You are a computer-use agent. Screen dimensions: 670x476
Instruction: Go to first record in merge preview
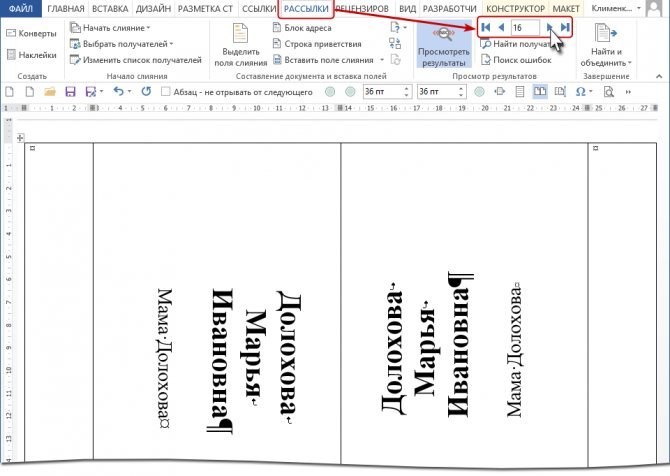[x=486, y=27]
